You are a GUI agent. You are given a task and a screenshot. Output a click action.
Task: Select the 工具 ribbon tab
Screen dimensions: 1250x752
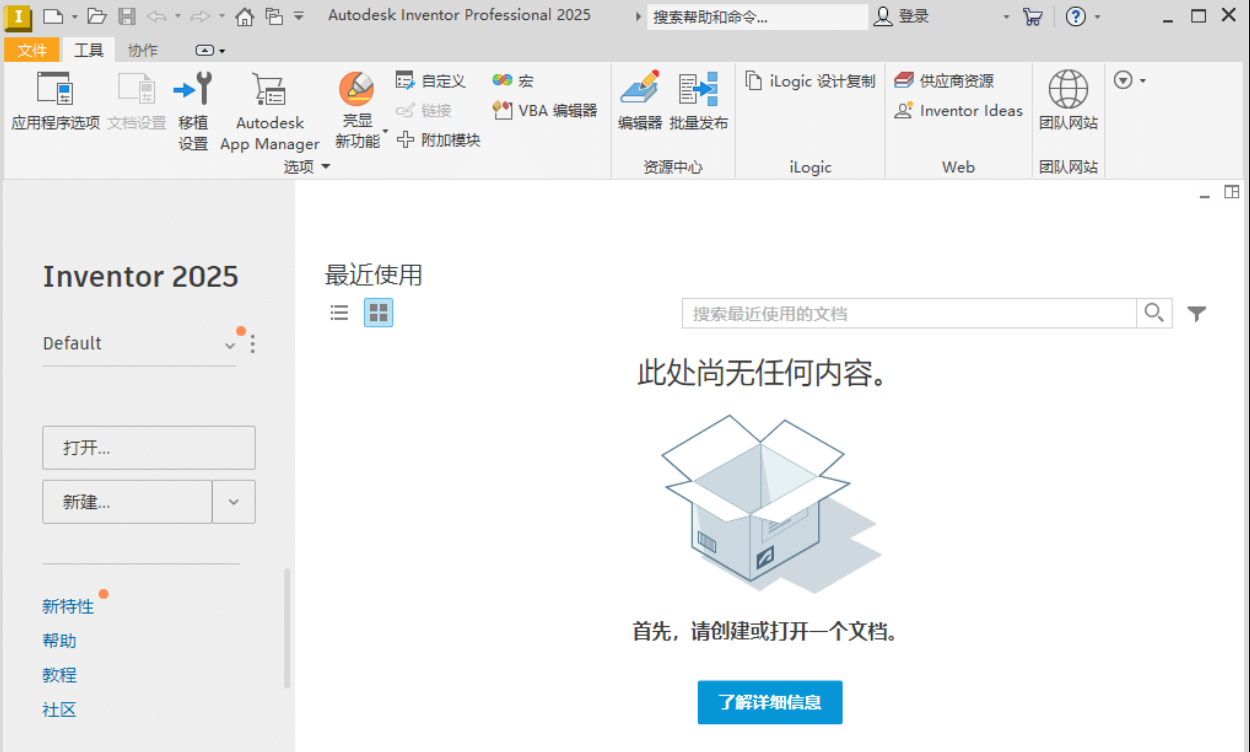click(x=89, y=50)
